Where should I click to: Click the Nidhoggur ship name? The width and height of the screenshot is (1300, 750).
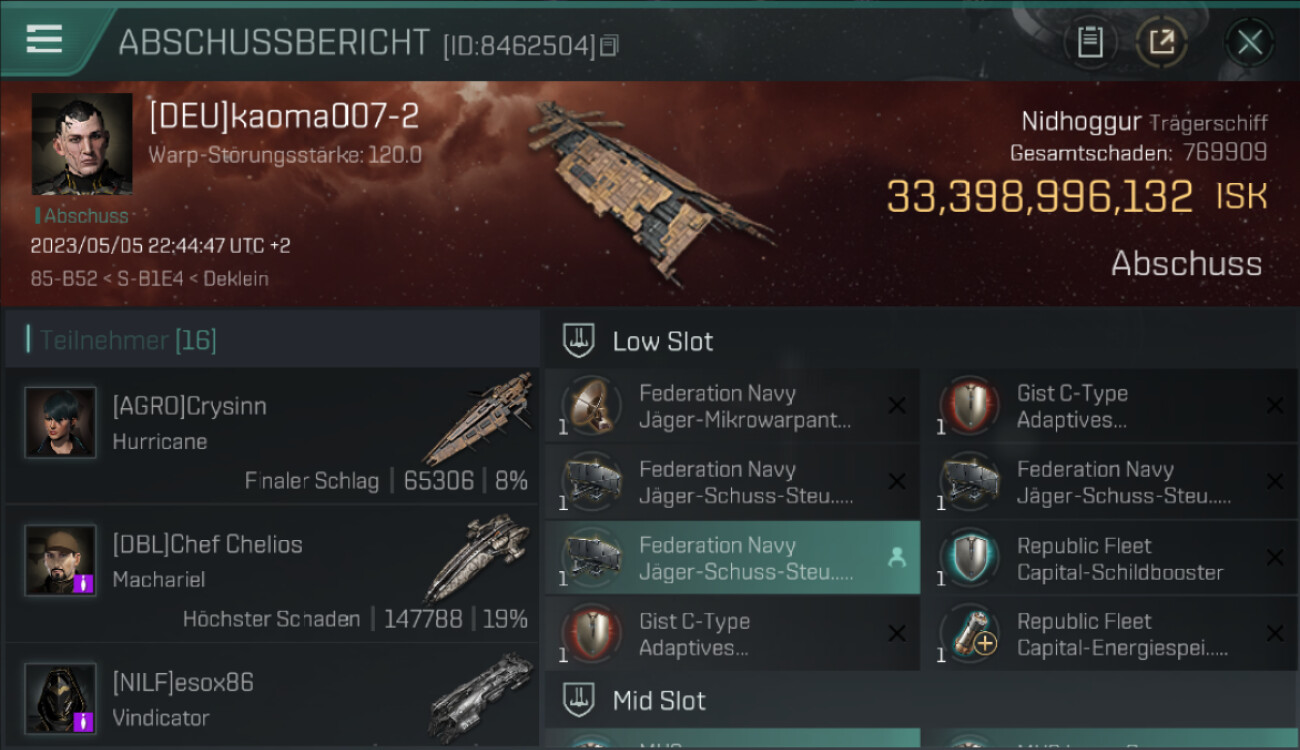1081,122
